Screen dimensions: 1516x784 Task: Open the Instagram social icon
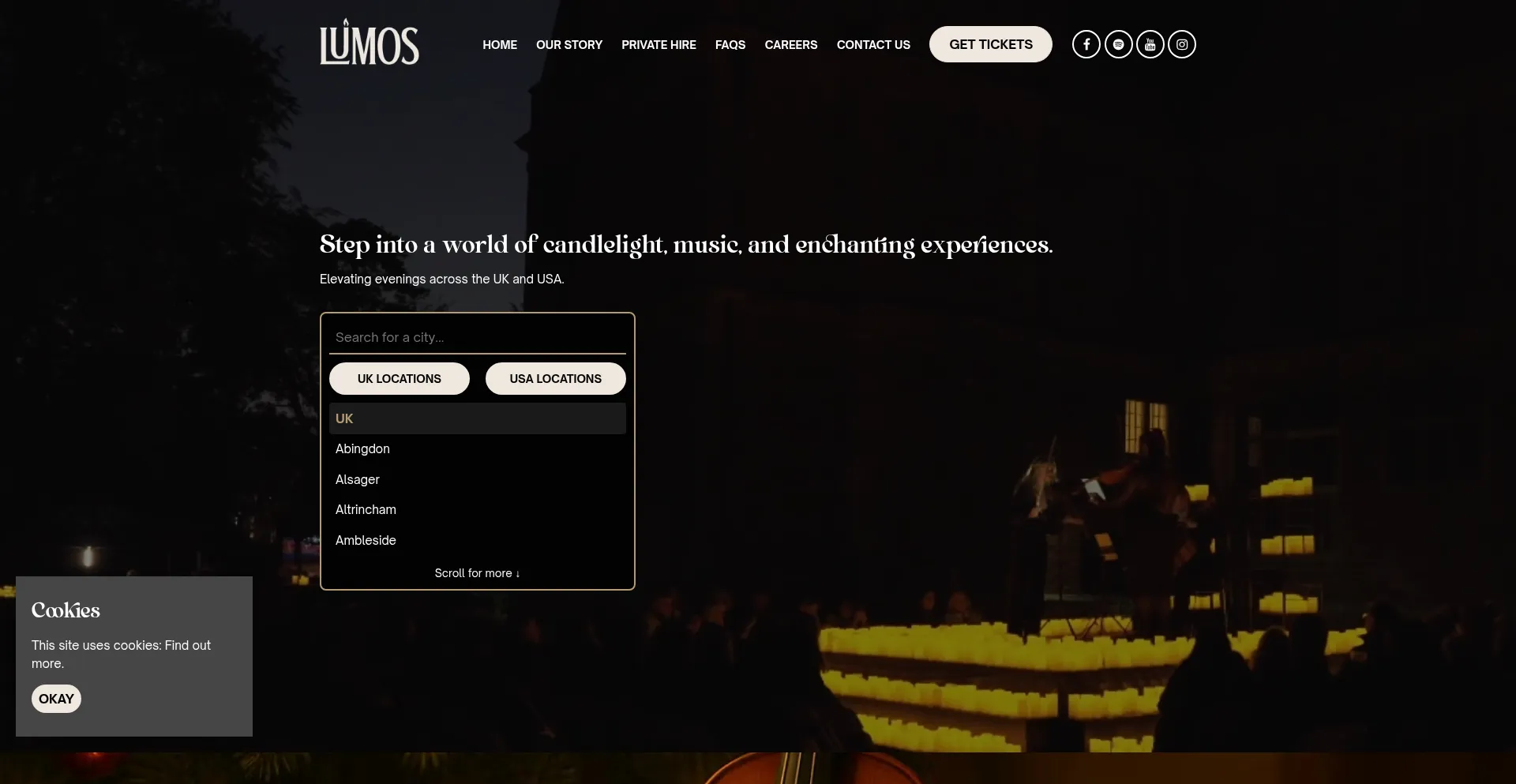1181,44
